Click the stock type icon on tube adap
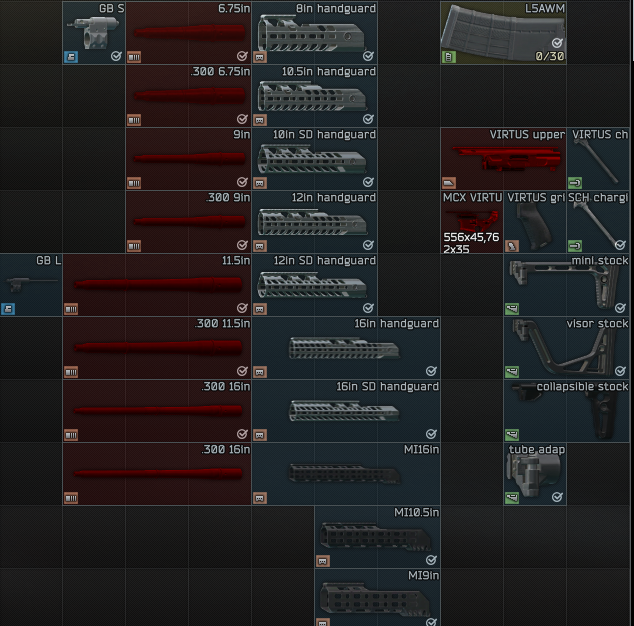This screenshot has height=626, width=634. 512,499
